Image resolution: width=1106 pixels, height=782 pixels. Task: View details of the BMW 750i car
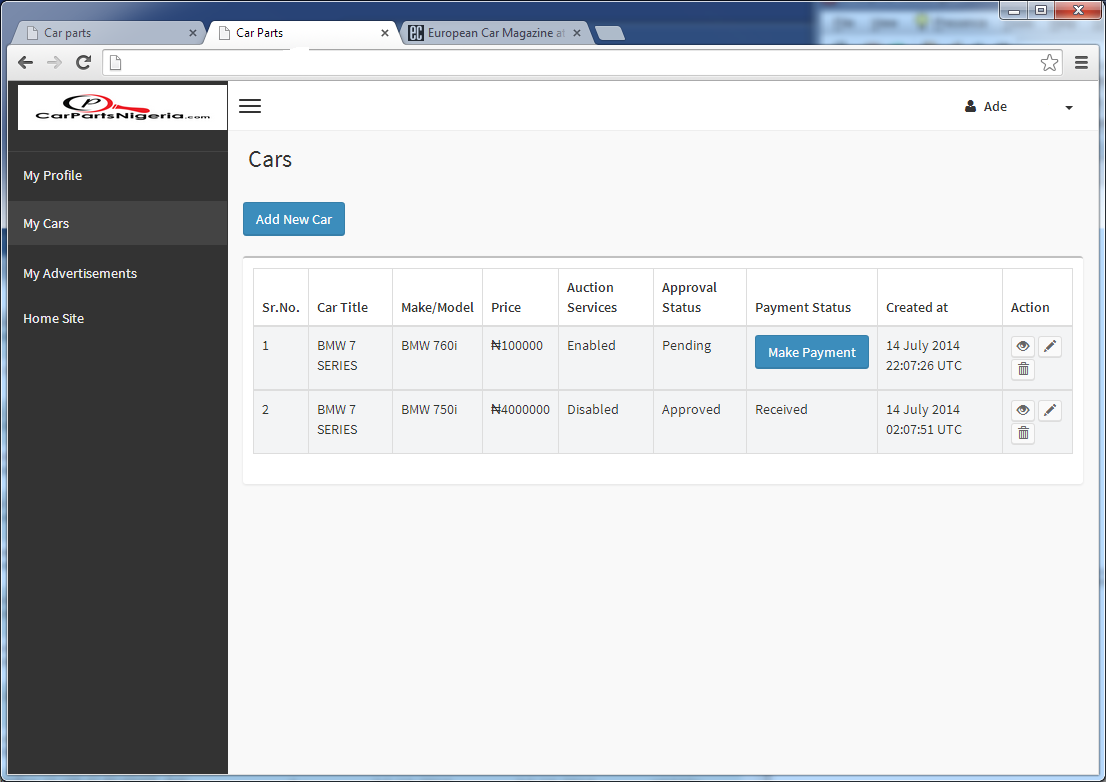point(1022,411)
